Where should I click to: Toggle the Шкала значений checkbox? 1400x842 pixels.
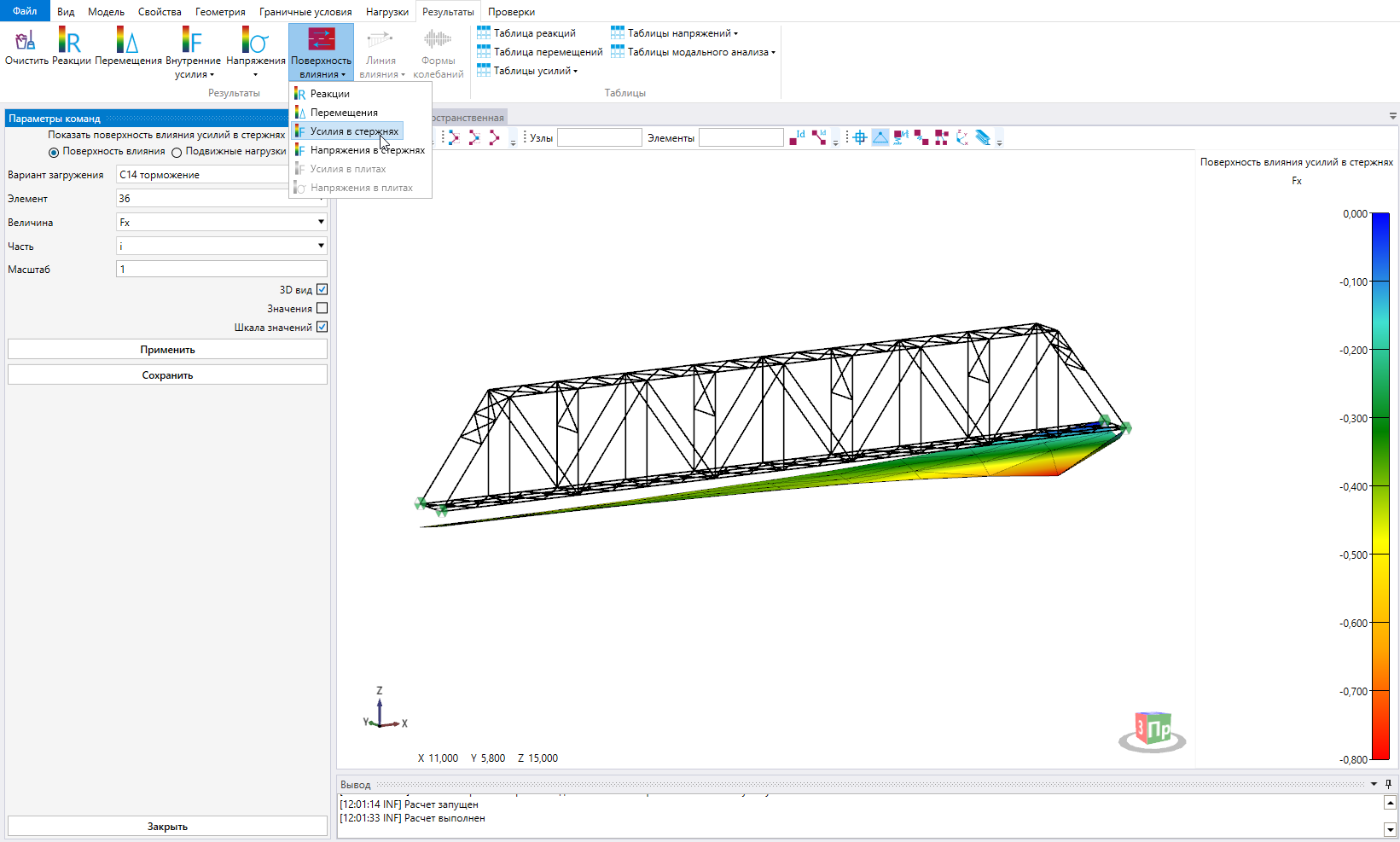coord(322,328)
